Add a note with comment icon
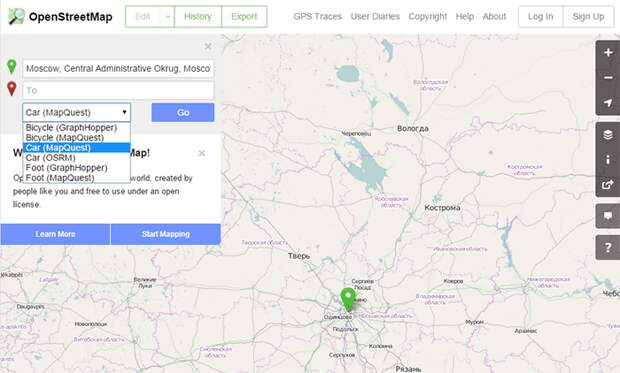The image size is (620, 373). 608,216
